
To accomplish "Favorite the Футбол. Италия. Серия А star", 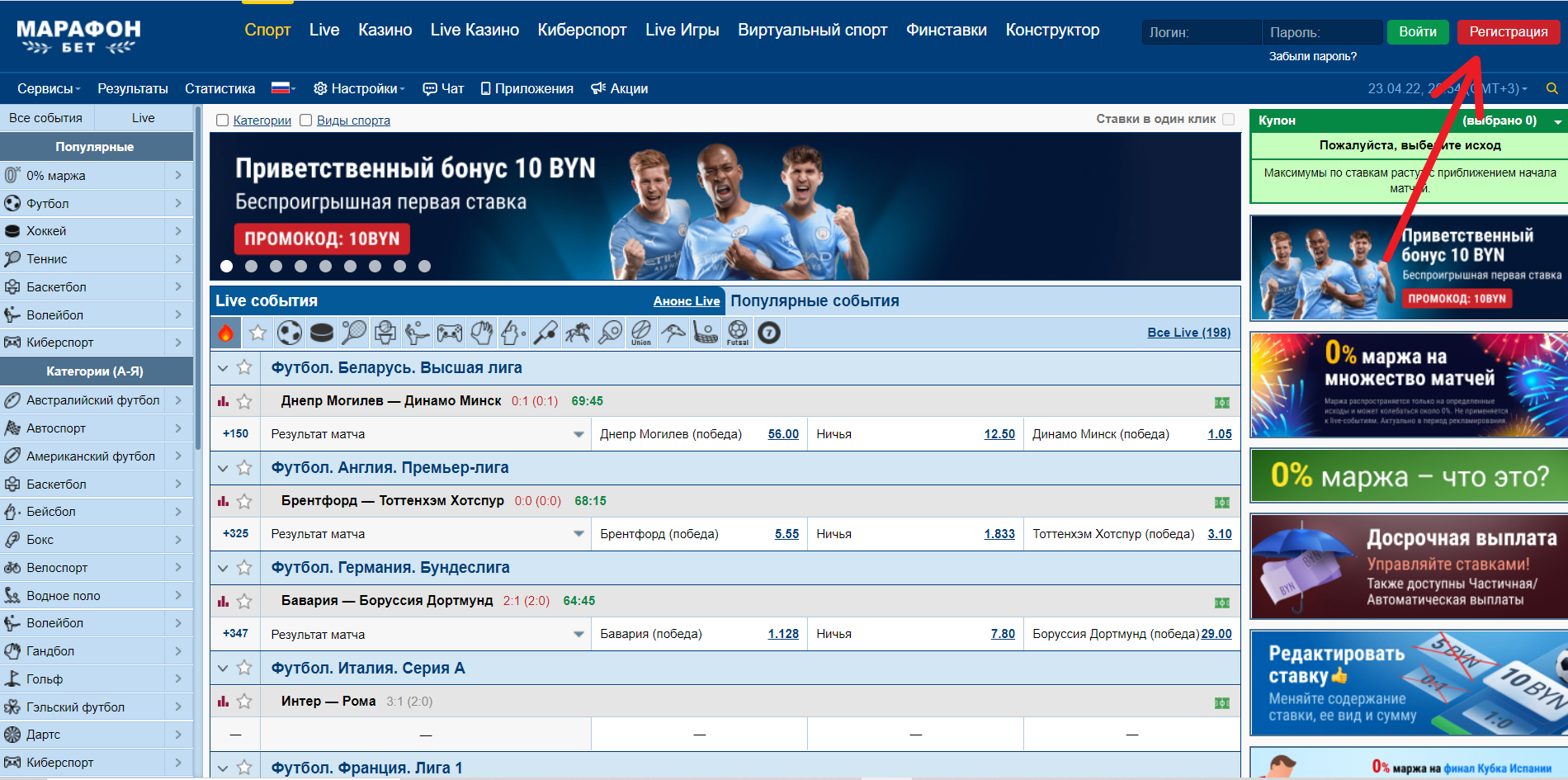I will pyautogui.click(x=244, y=668).
